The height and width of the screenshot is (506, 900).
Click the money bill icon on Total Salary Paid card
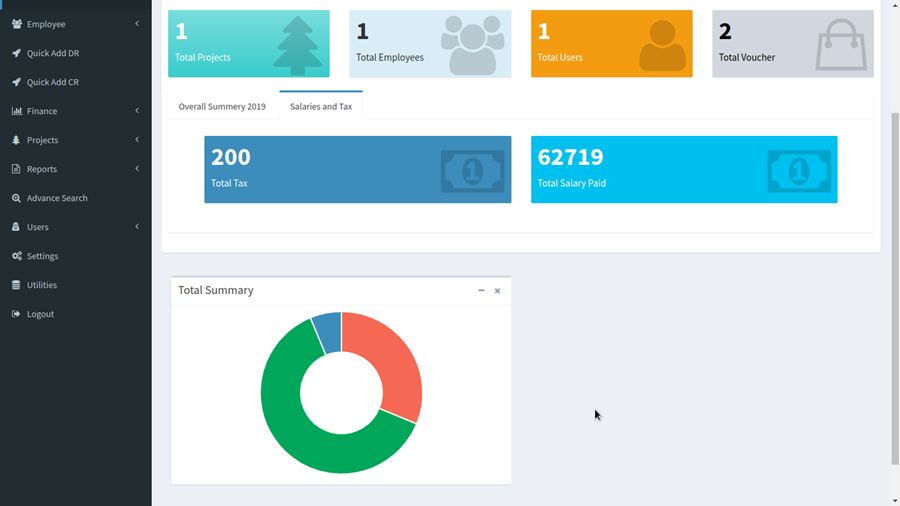click(x=799, y=171)
